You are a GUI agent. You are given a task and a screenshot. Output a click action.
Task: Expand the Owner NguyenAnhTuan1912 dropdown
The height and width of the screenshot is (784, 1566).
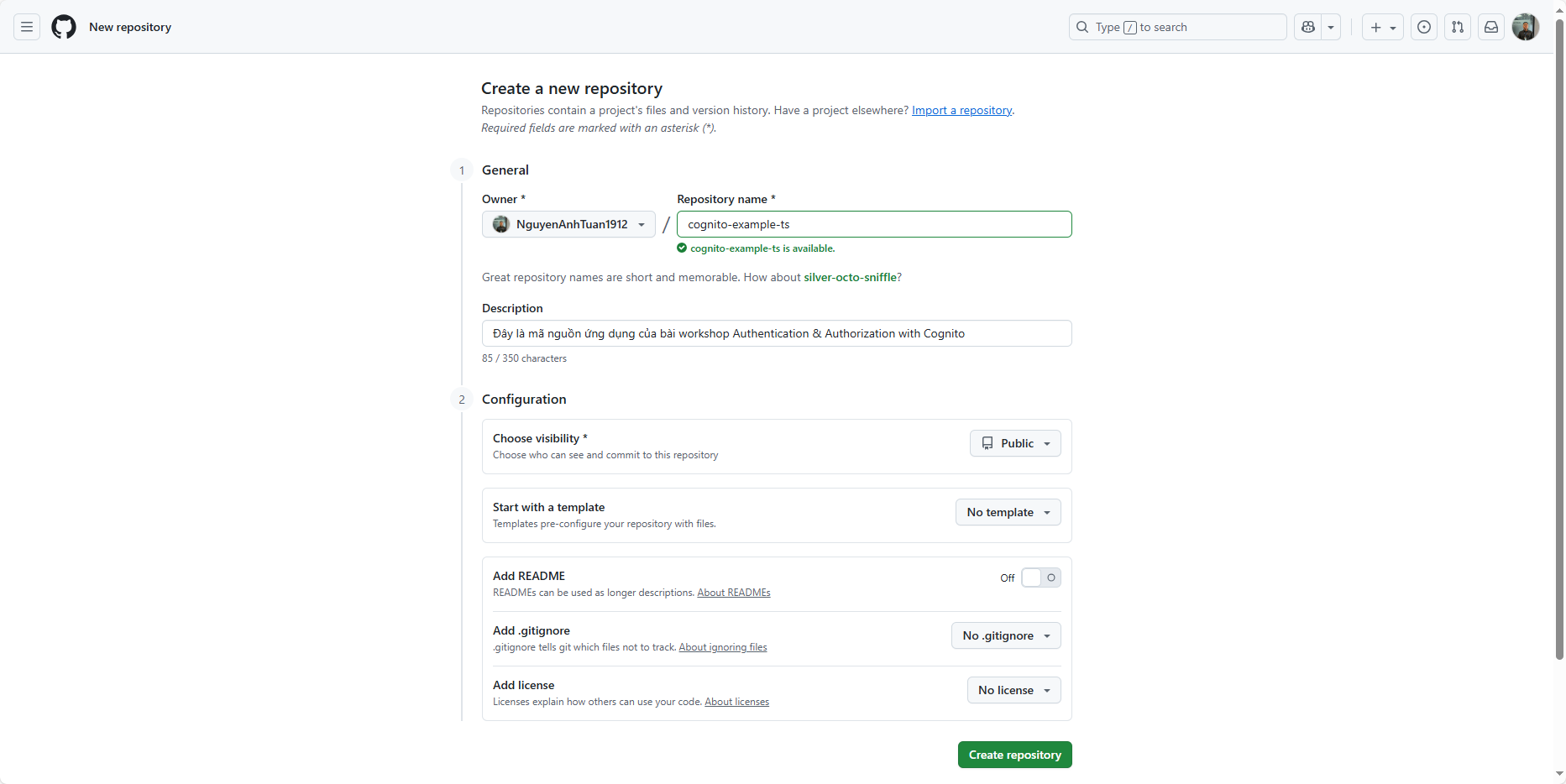pyautogui.click(x=568, y=224)
